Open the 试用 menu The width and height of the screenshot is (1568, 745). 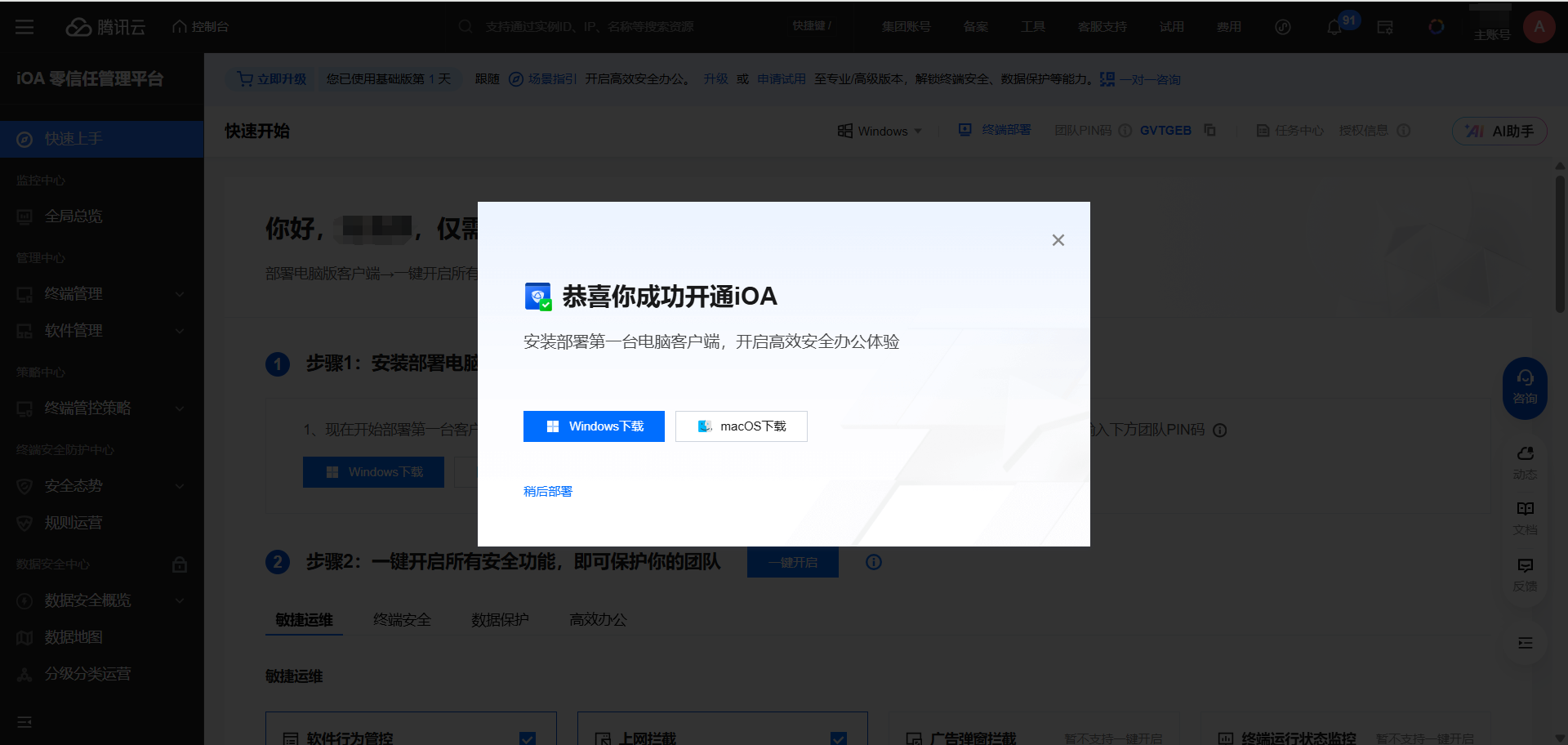(1171, 27)
